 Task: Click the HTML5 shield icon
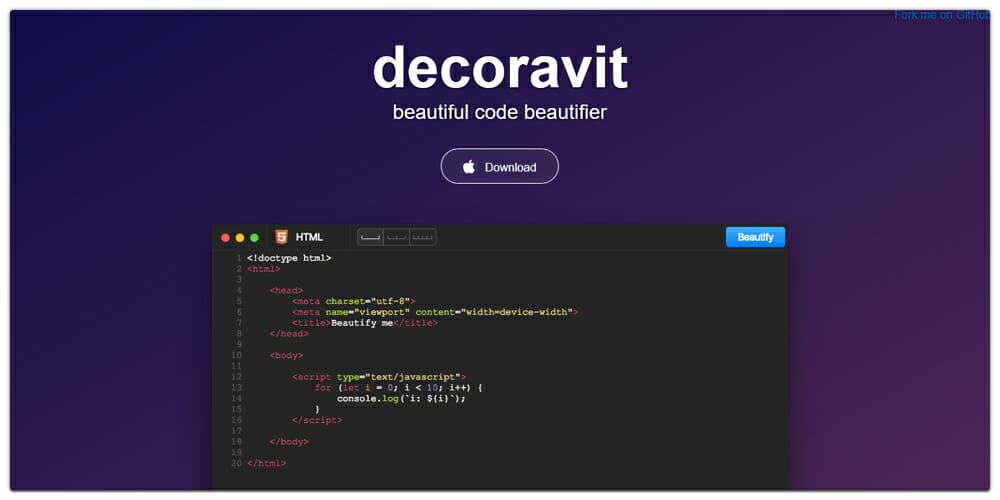(x=281, y=237)
